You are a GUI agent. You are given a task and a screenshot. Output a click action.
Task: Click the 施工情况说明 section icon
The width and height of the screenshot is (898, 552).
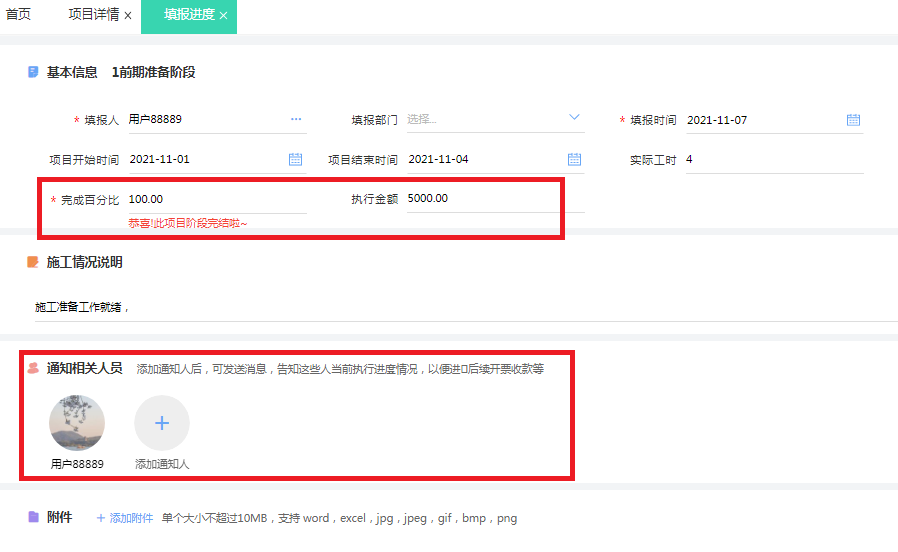pyautogui.click(x=33, y=262)
